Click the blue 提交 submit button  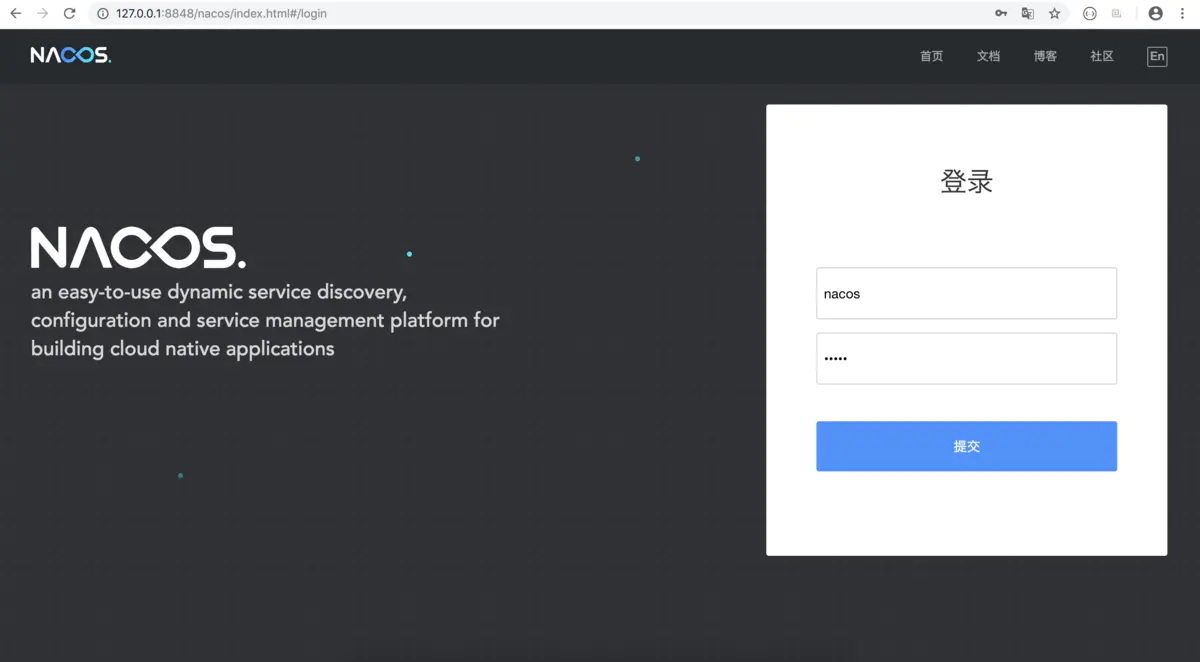pos(966,446)
